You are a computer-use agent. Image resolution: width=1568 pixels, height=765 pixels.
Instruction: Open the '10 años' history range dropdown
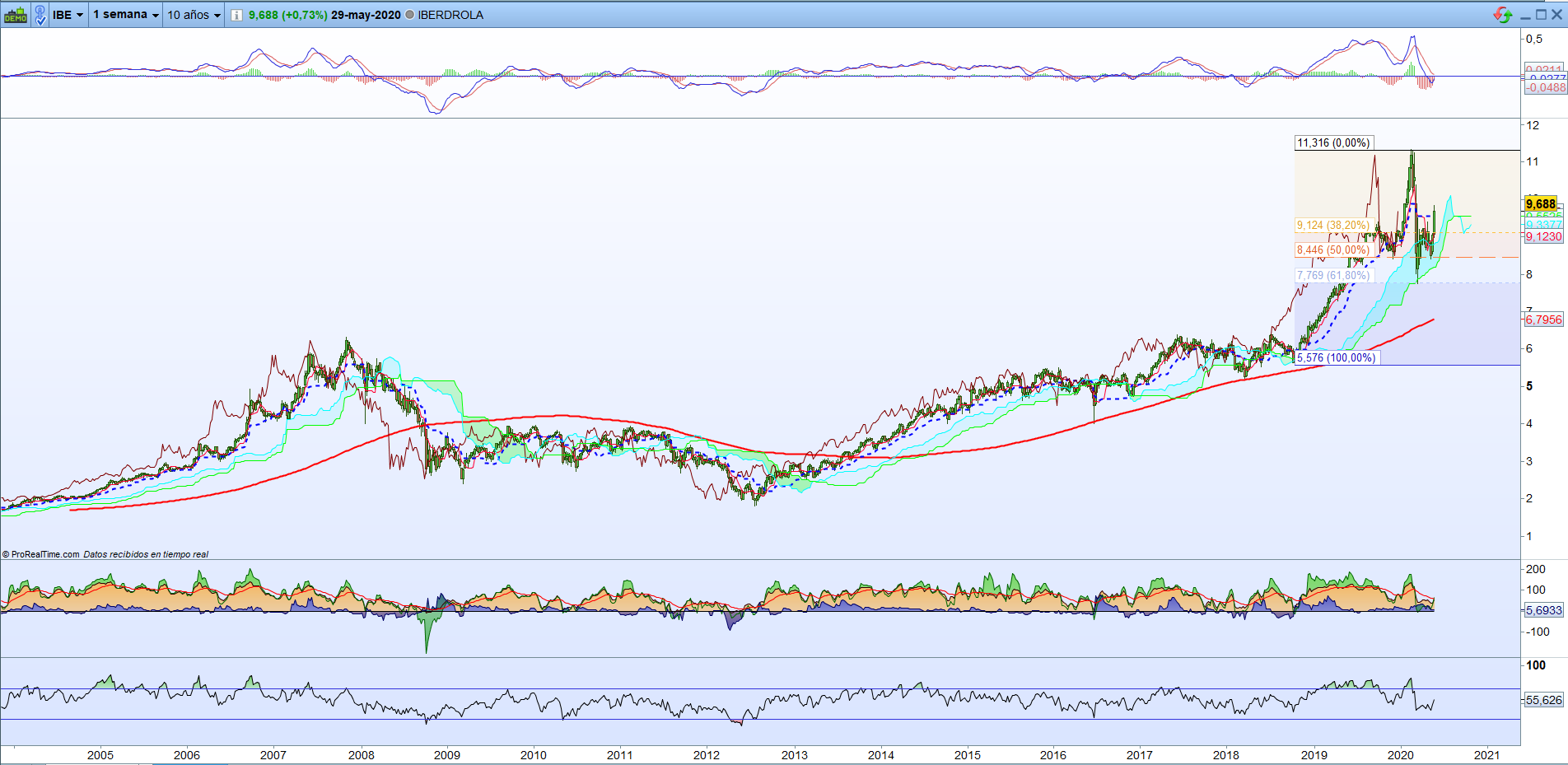194,15
